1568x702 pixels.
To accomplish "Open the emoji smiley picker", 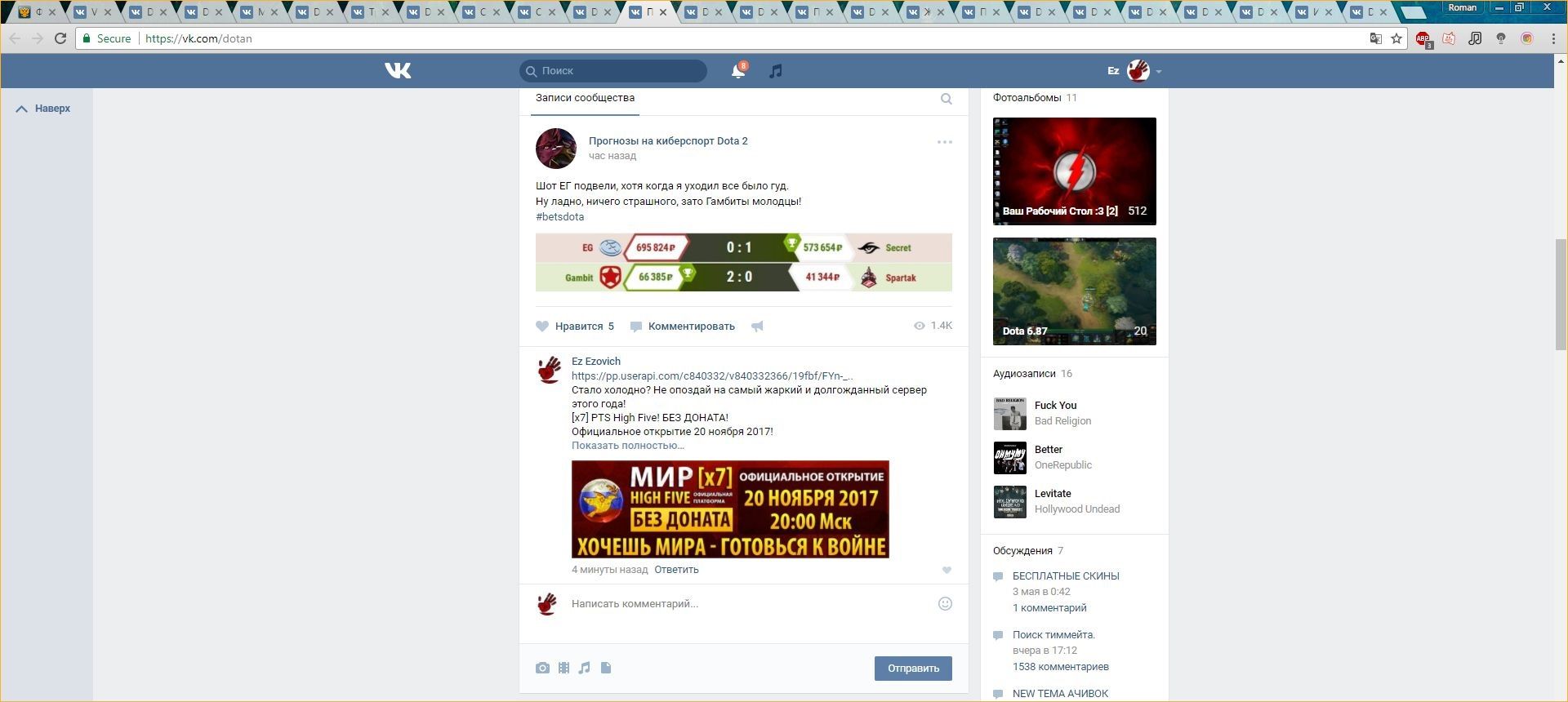I will (x=945, y=604).
